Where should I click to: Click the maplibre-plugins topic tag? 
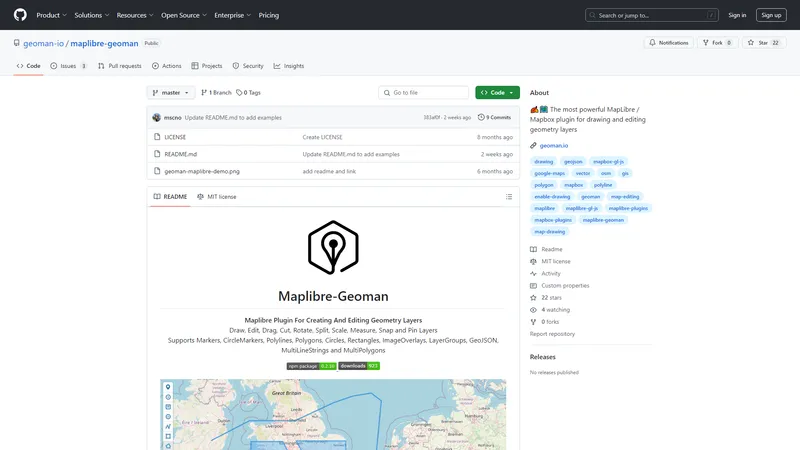pyautogui.click(x=628, y=208)
